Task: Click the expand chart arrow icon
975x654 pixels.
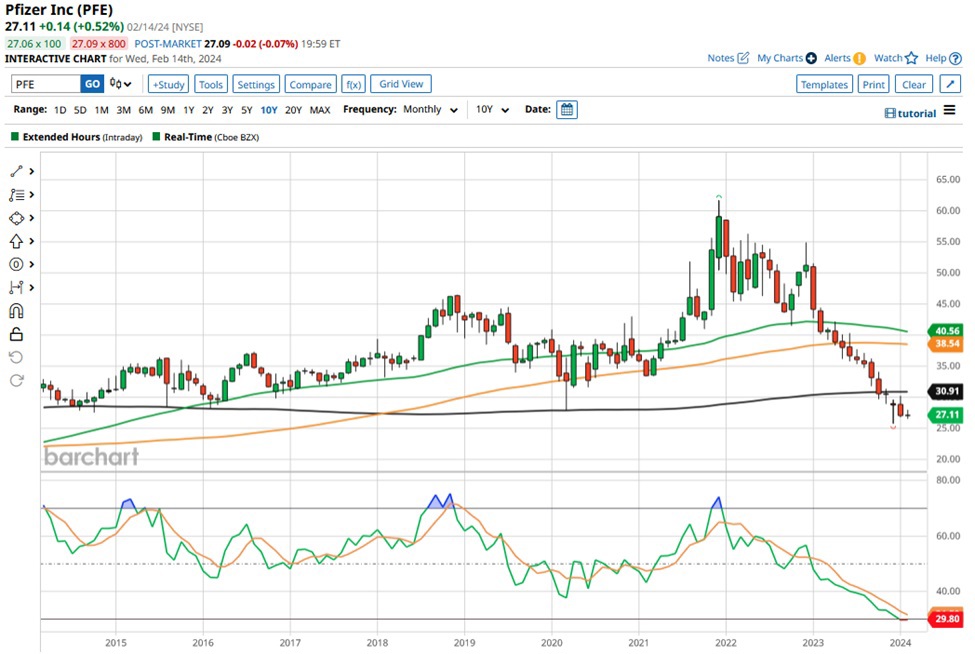Action: (950, 84)
